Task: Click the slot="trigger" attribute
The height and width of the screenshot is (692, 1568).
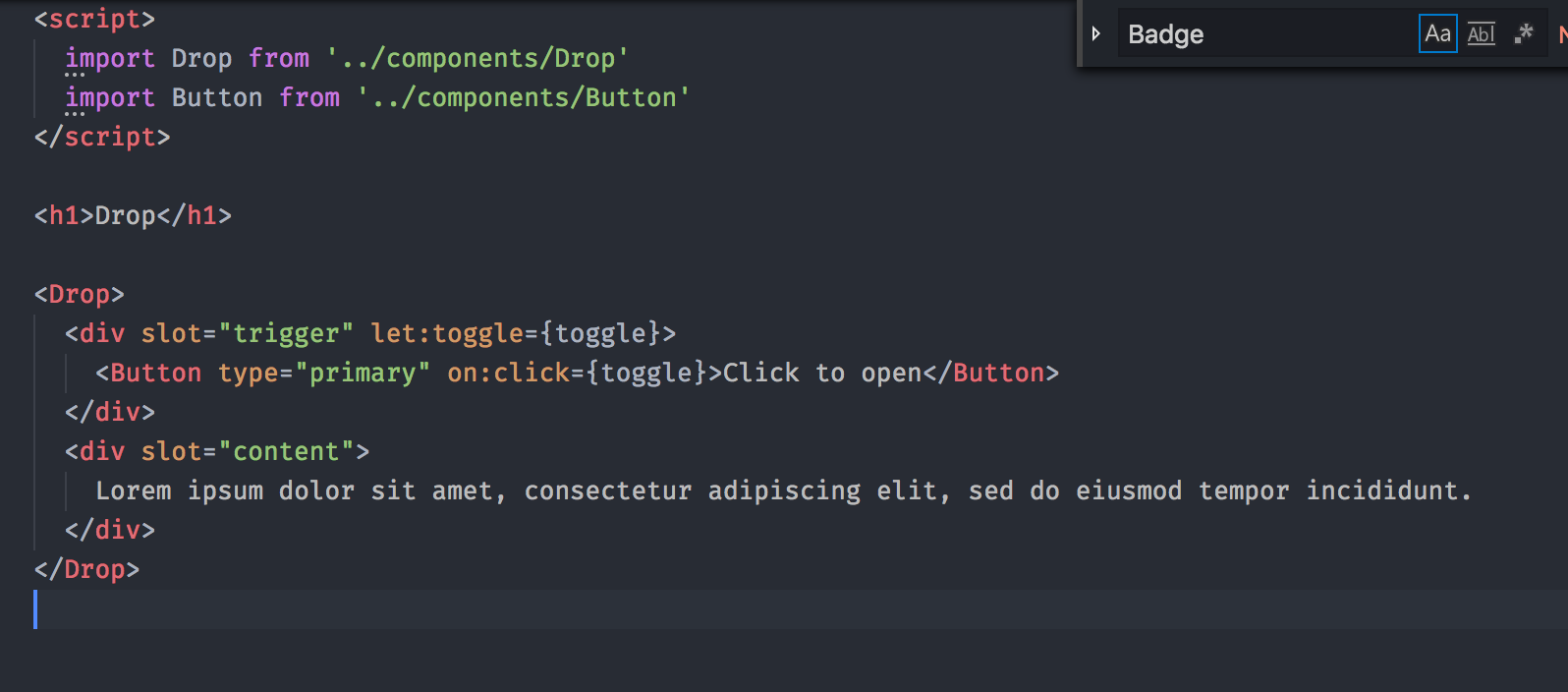Action: click(x=246, y=333)
